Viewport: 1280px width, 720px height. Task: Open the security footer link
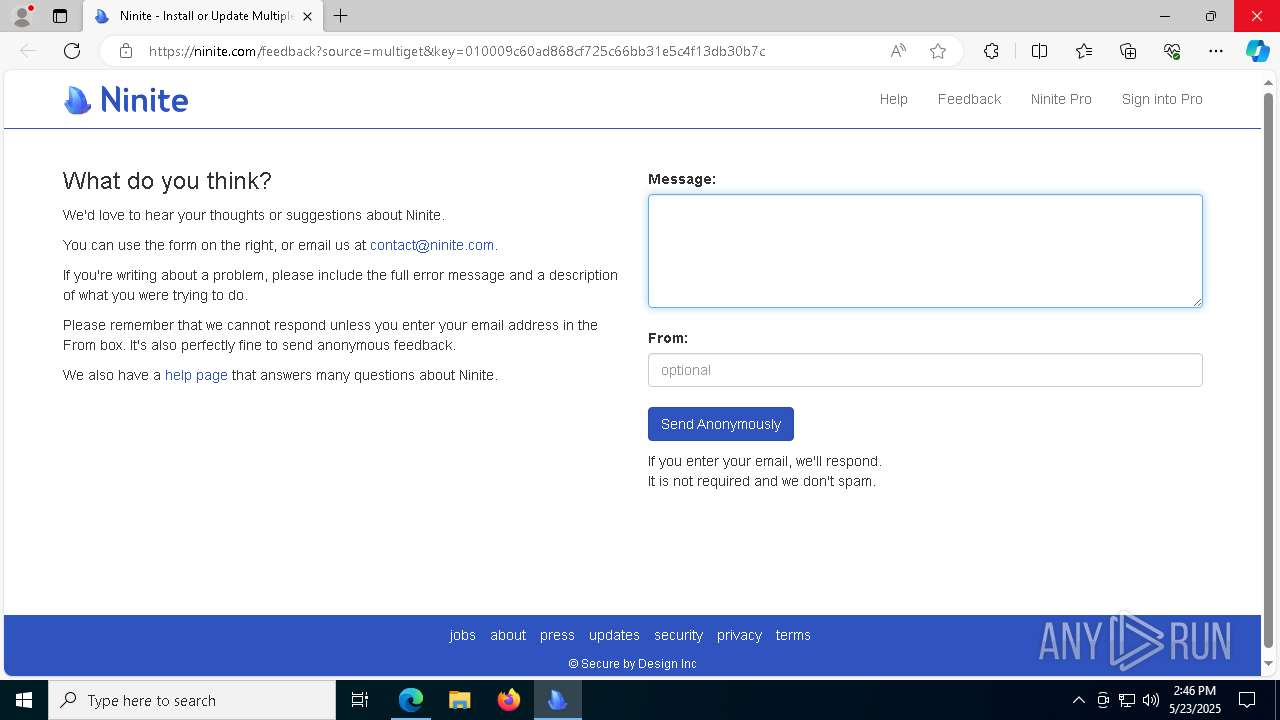click(x=679, y=635)
